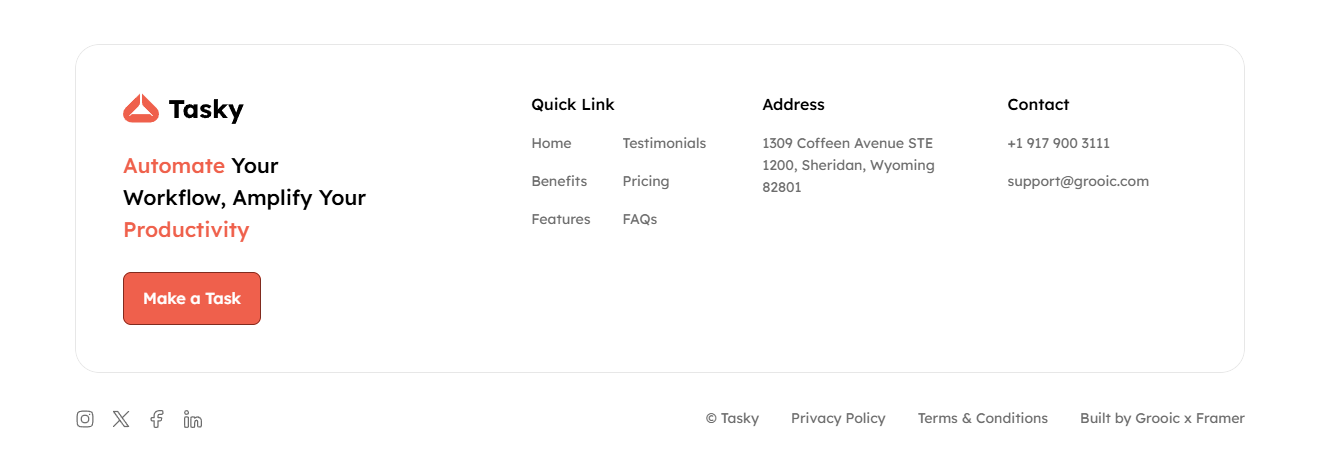Viewport: 1318px width, 469px height.
Task: Click the Sheridan, Wyoming address text
Action: pos(848,165)
